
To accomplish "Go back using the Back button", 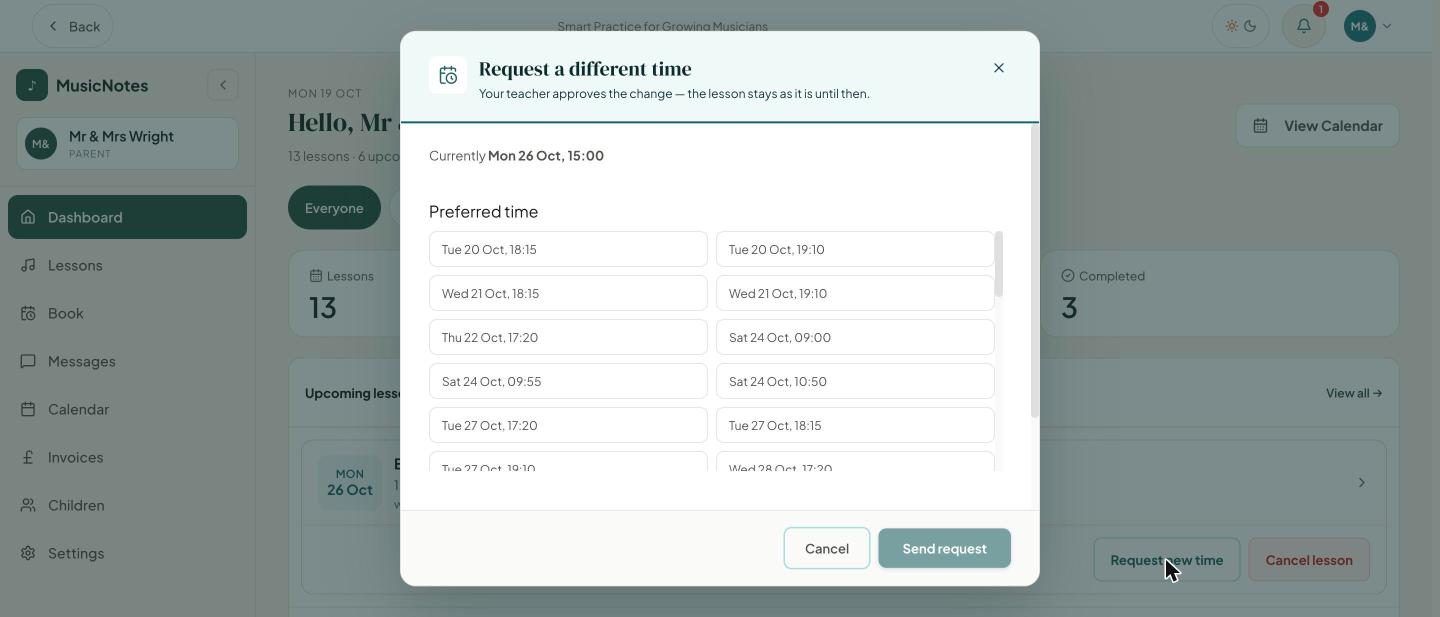I will tap(73, 26).
